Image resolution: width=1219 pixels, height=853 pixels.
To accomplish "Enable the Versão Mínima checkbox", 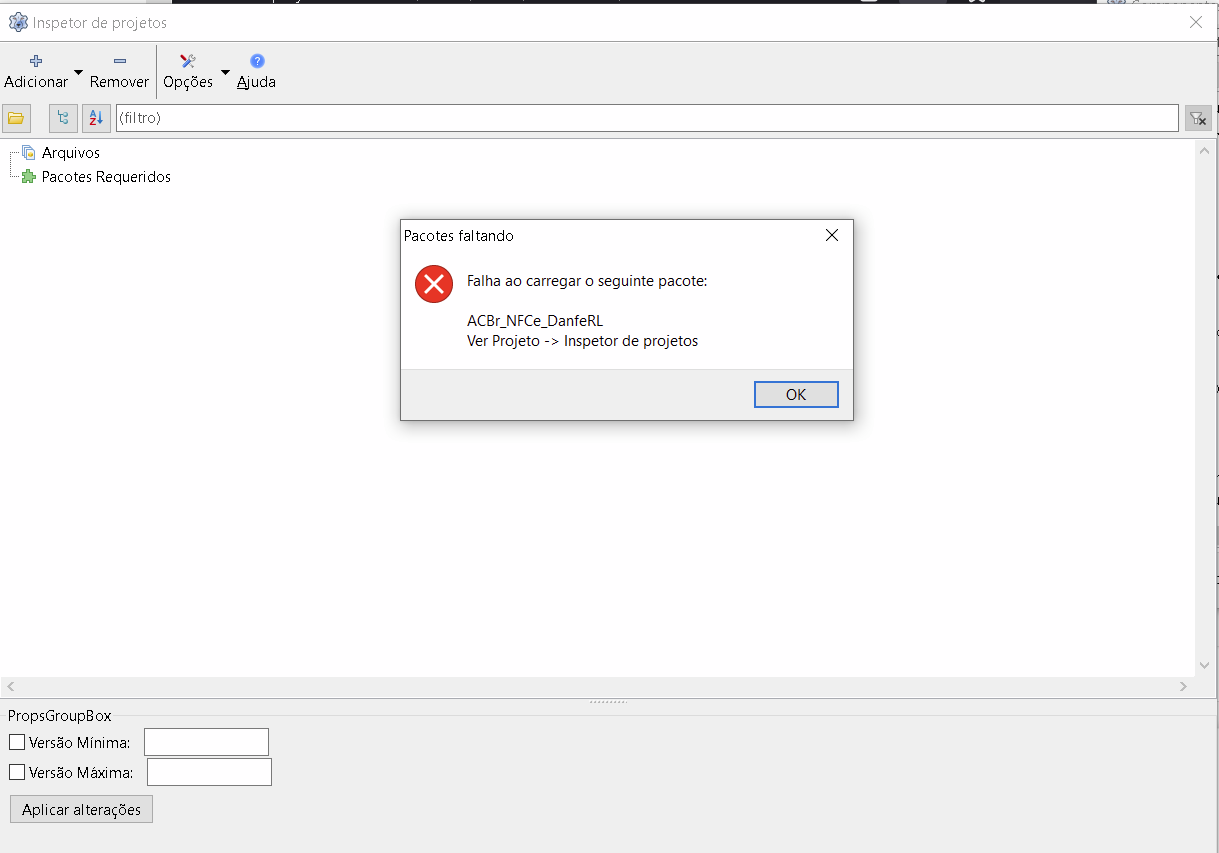I will pos(17,742).
